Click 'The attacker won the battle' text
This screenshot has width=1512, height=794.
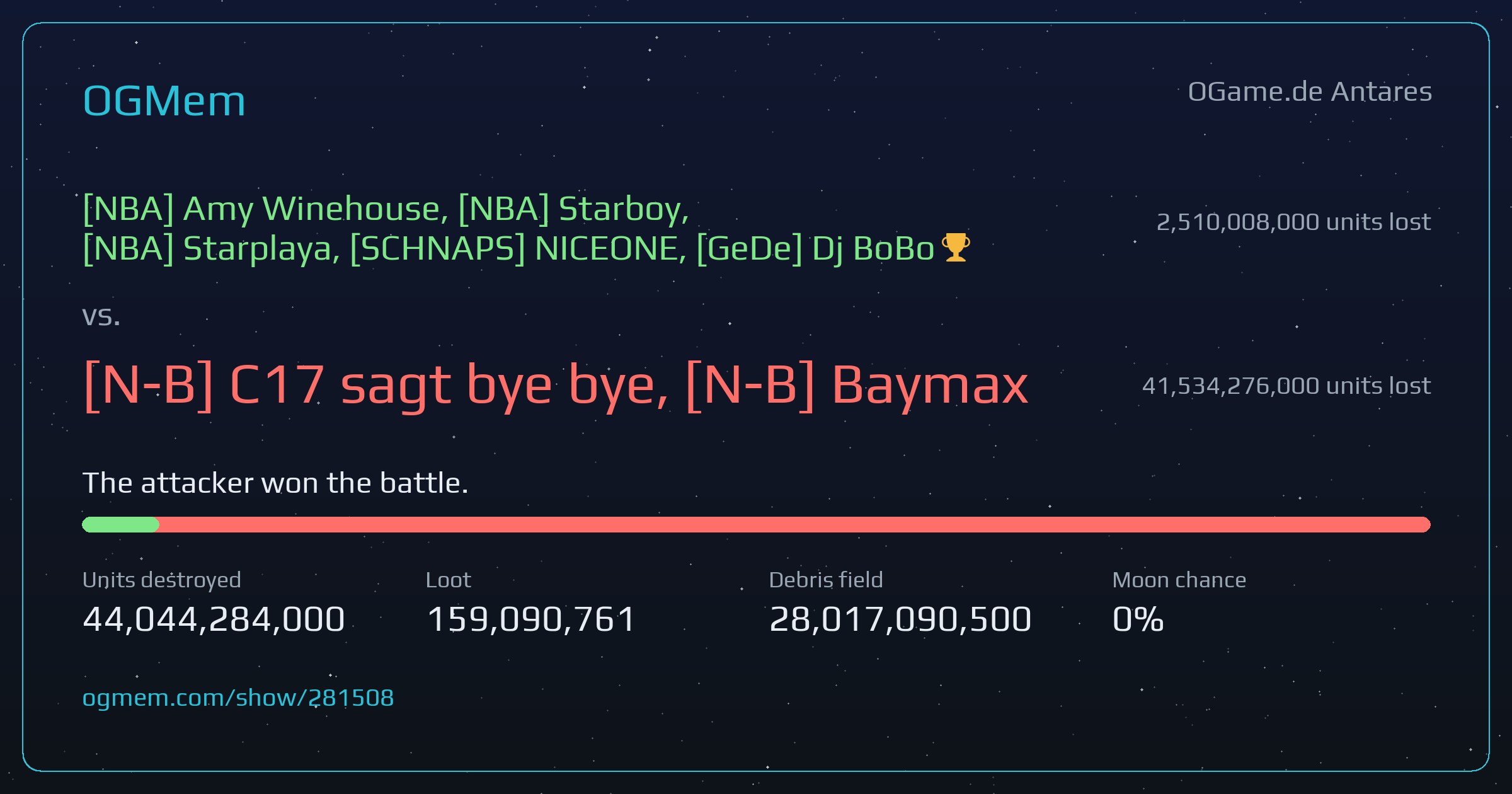pyautogui.click(x=275, y=483)
